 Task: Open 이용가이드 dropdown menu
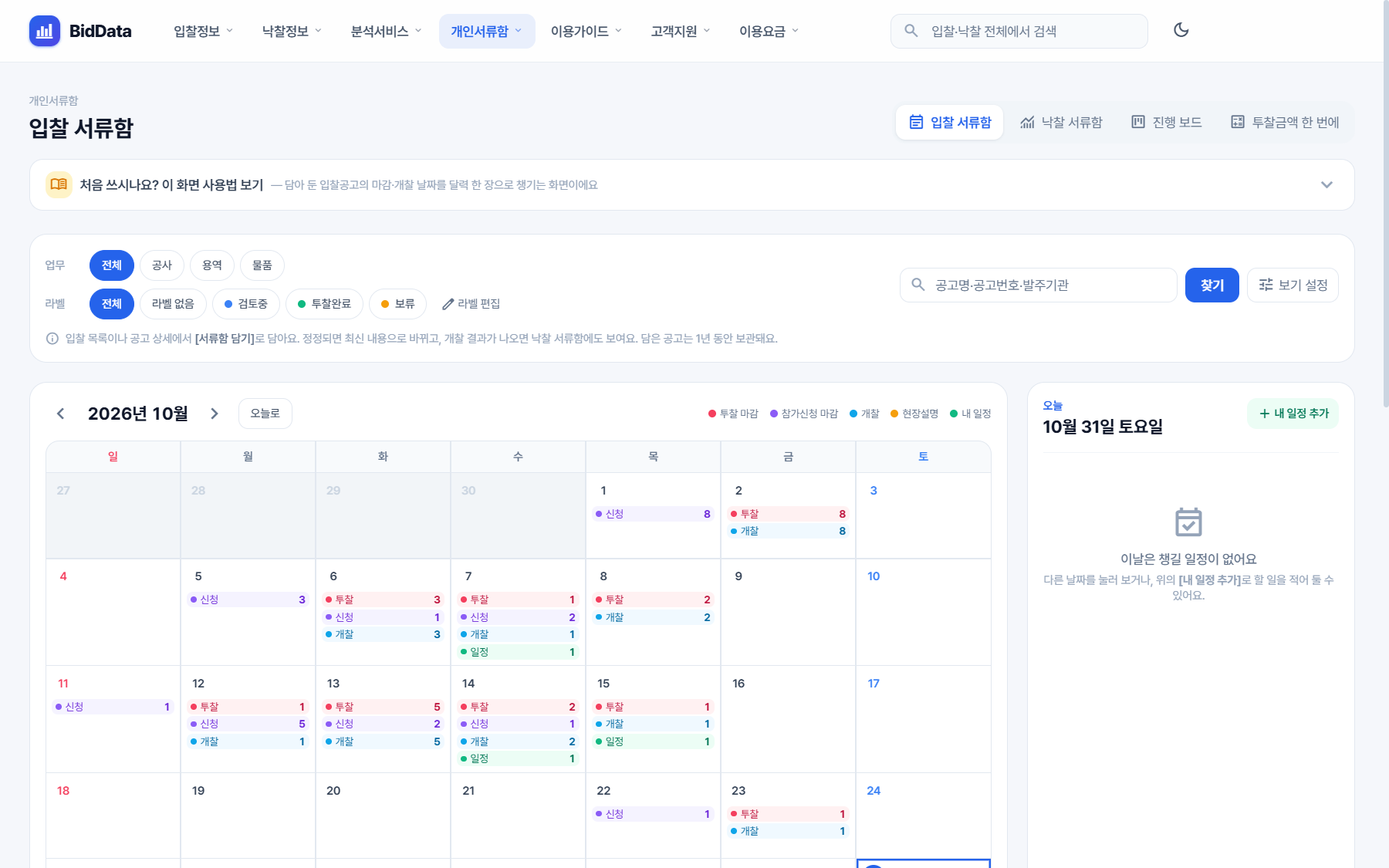(586, 31)
